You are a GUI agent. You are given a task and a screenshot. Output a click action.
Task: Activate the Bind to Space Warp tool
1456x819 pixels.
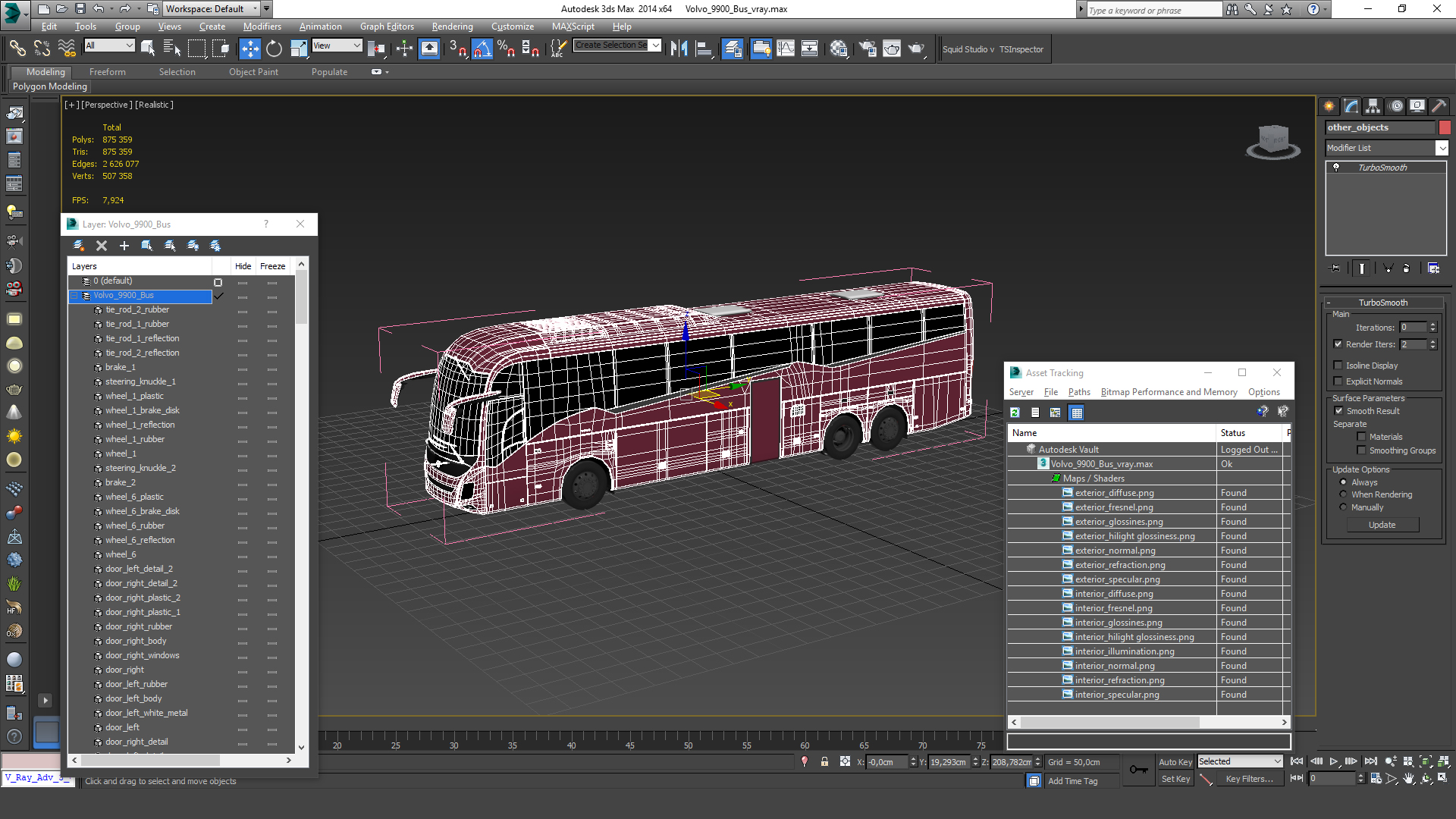67,49
